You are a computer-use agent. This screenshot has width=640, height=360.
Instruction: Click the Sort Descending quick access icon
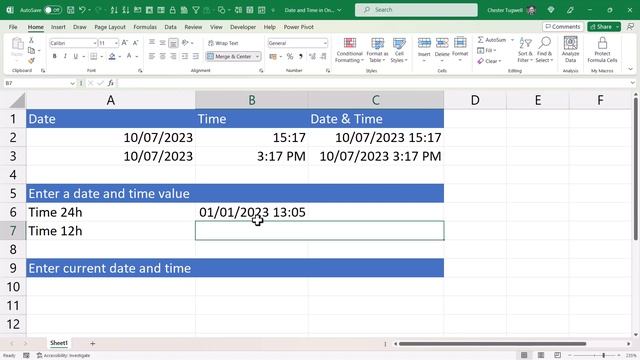[126, 10]
